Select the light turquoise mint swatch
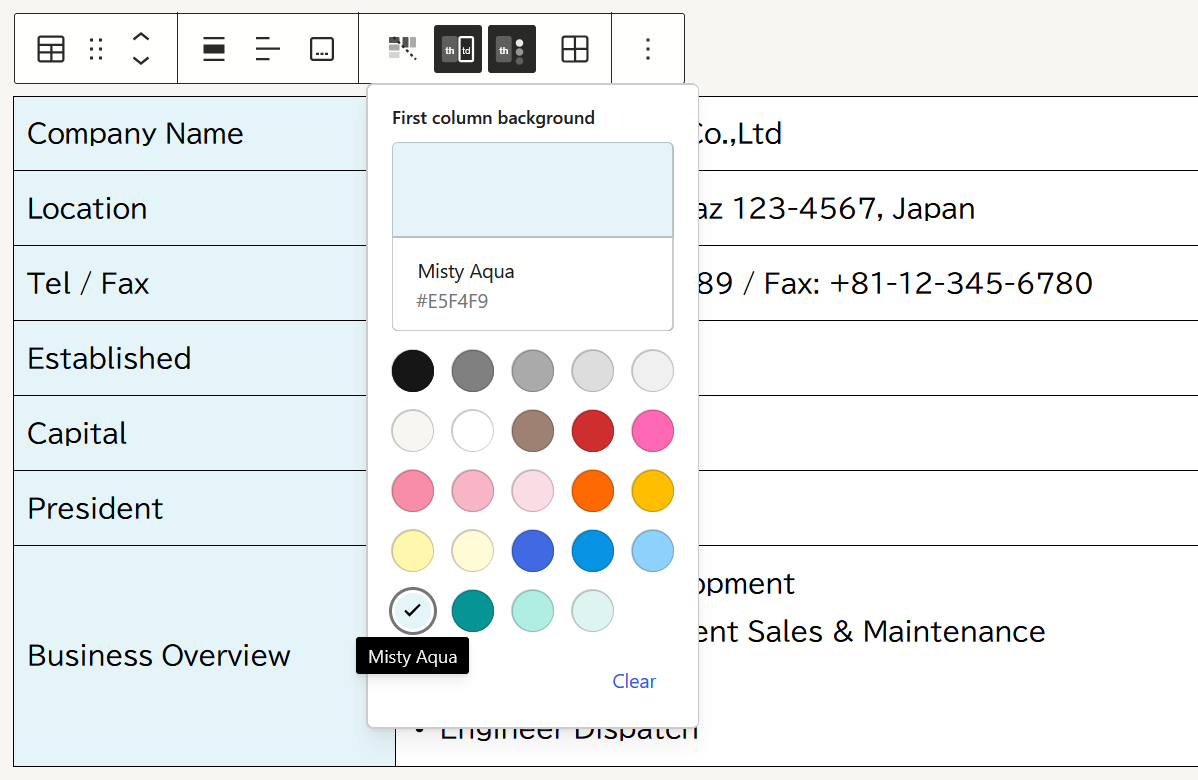Screen dimensions: 1198x780 [533, 611]
